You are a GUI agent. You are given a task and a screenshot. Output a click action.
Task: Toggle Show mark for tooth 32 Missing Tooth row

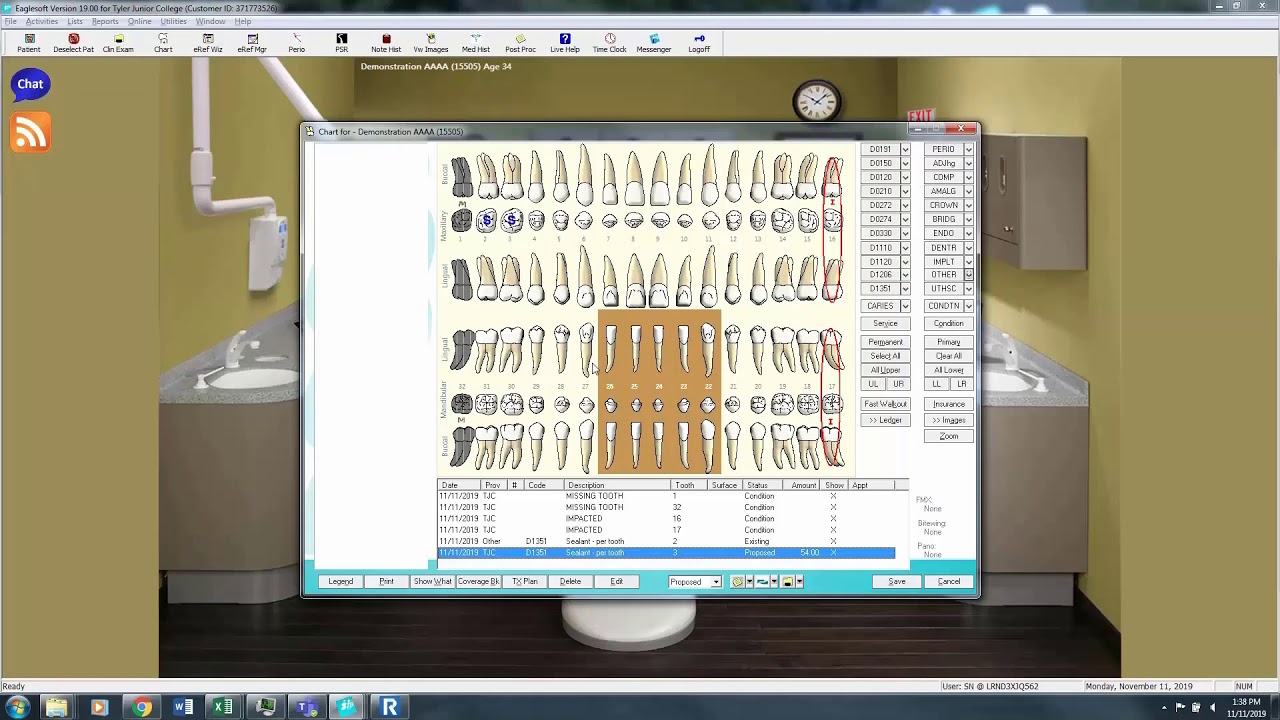833,507
